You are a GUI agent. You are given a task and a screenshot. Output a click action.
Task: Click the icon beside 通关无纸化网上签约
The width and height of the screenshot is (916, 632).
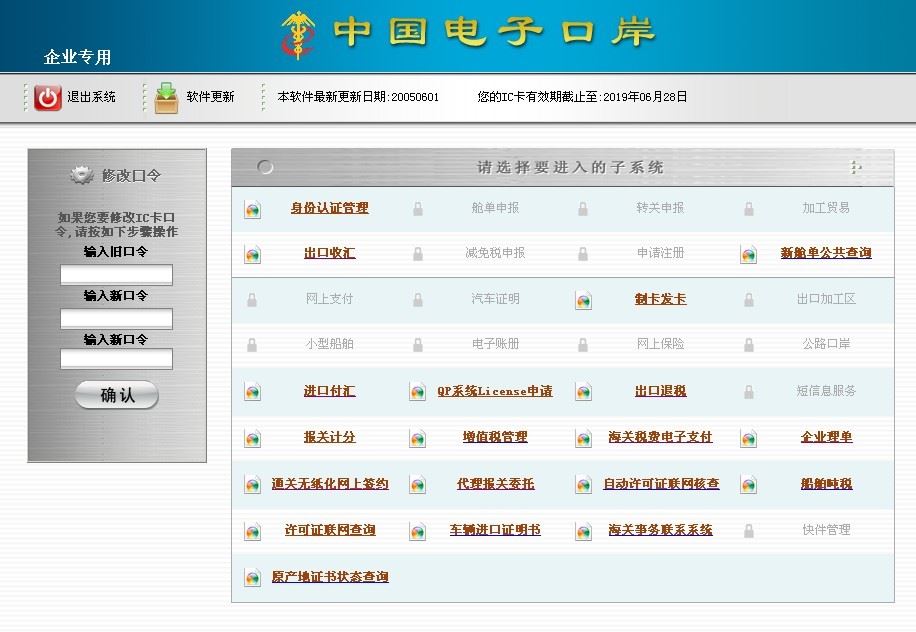[252, 485]
